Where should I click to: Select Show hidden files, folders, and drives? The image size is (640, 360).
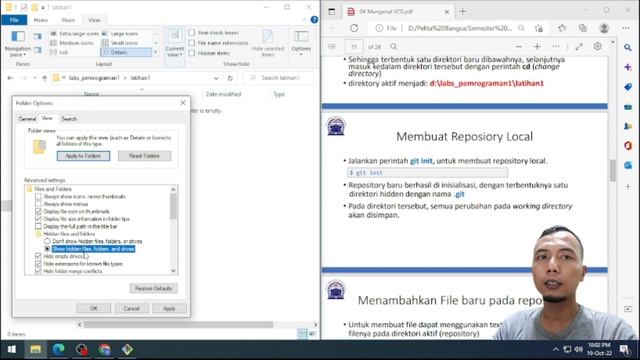tap(47, 249)
